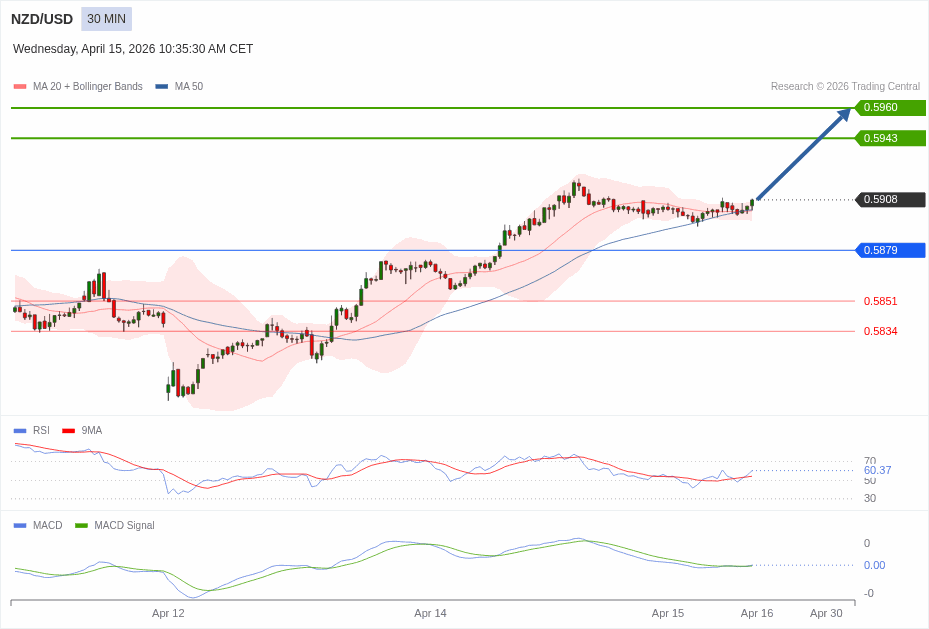Click the Research © 2026 Trading Central credit
This screenshot has height=629, width=929.
point(845,87)
